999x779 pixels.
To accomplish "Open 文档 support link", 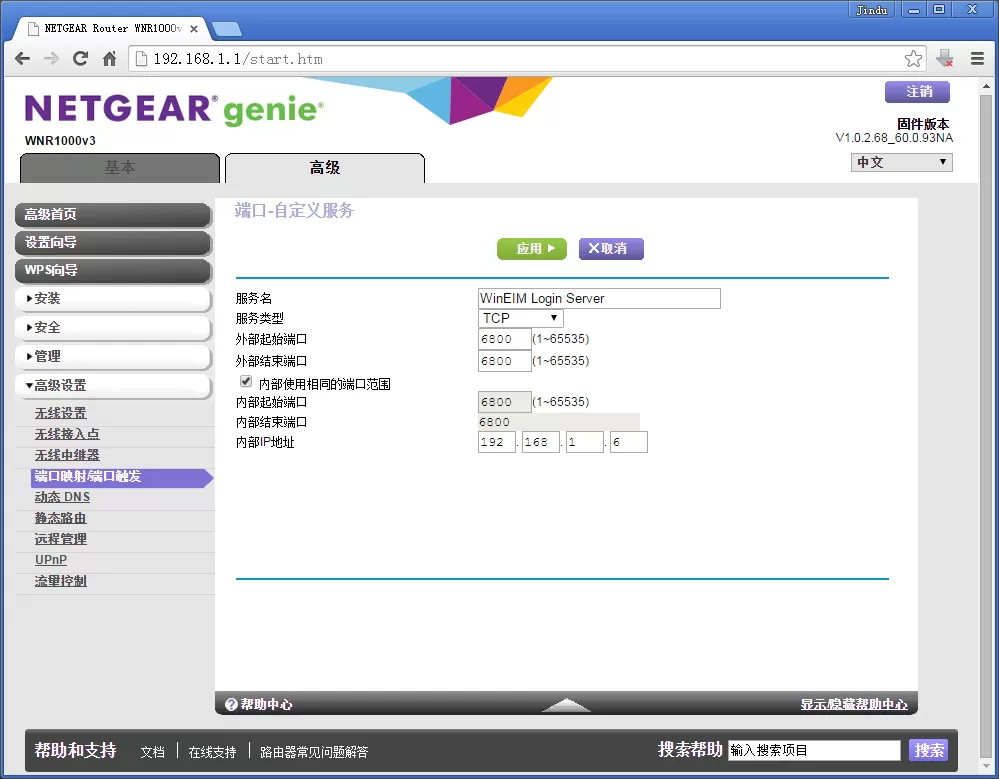I will (x=152, y=752).
